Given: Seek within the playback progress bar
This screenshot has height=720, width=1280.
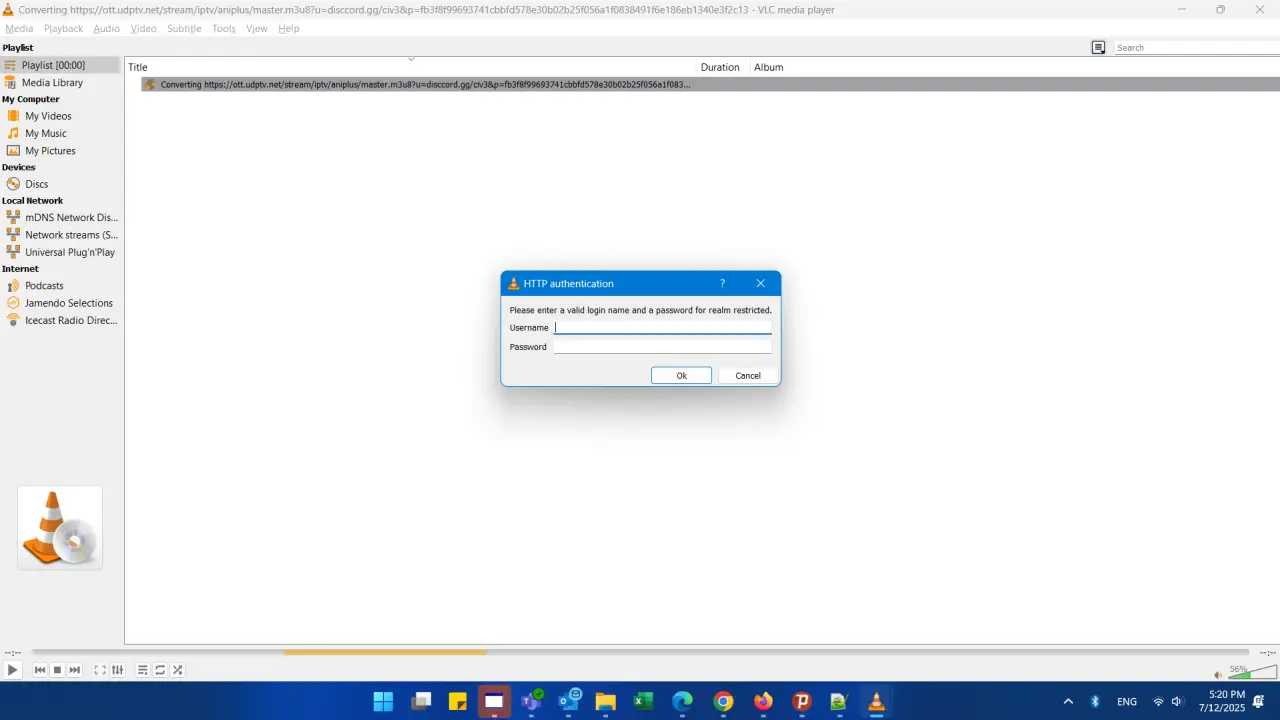Looking at the screenshot, I should coord(640,652).
